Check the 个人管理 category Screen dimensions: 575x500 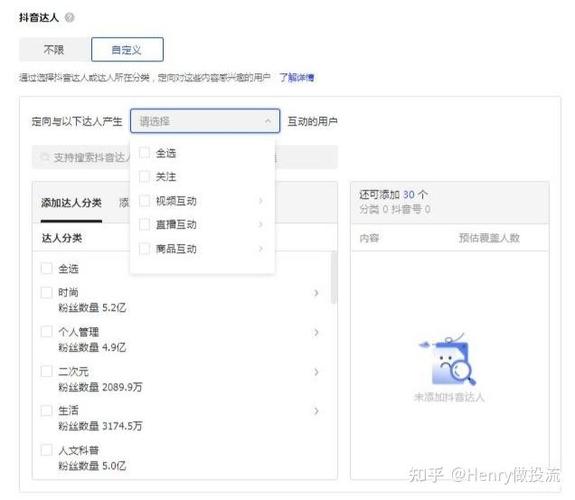click(x=47, y=332)
